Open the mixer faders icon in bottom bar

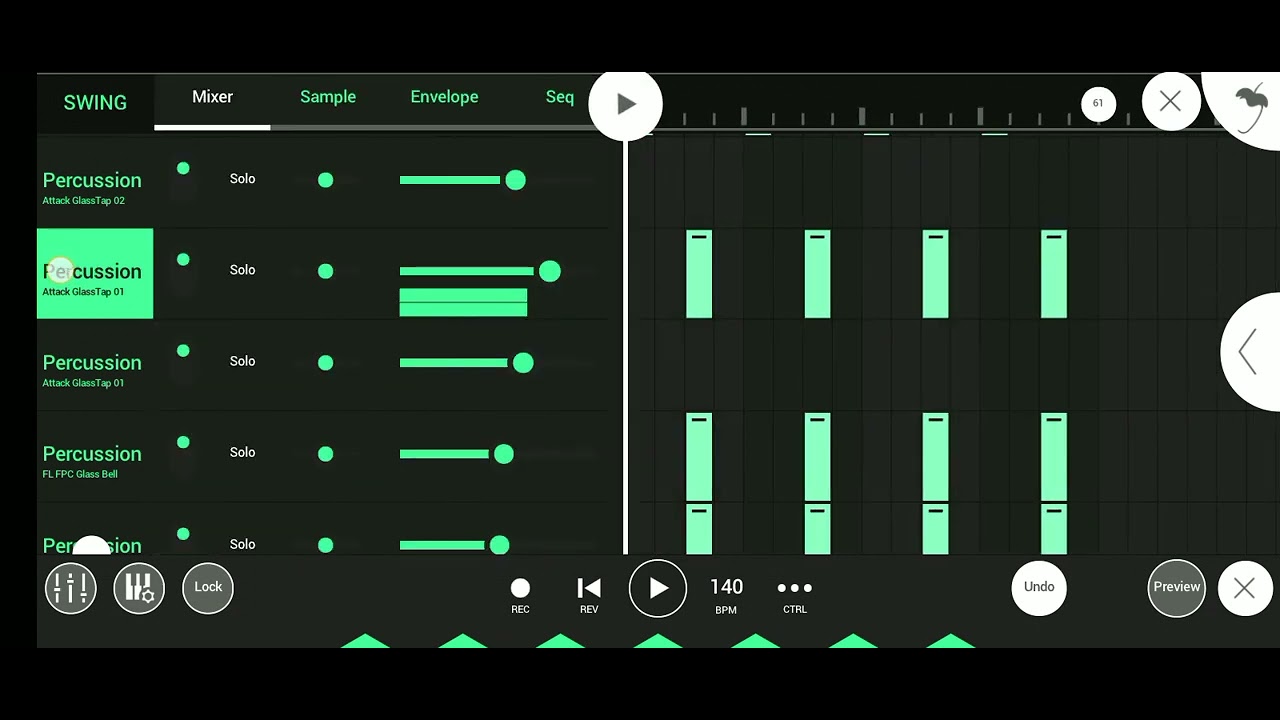(71, 588)
